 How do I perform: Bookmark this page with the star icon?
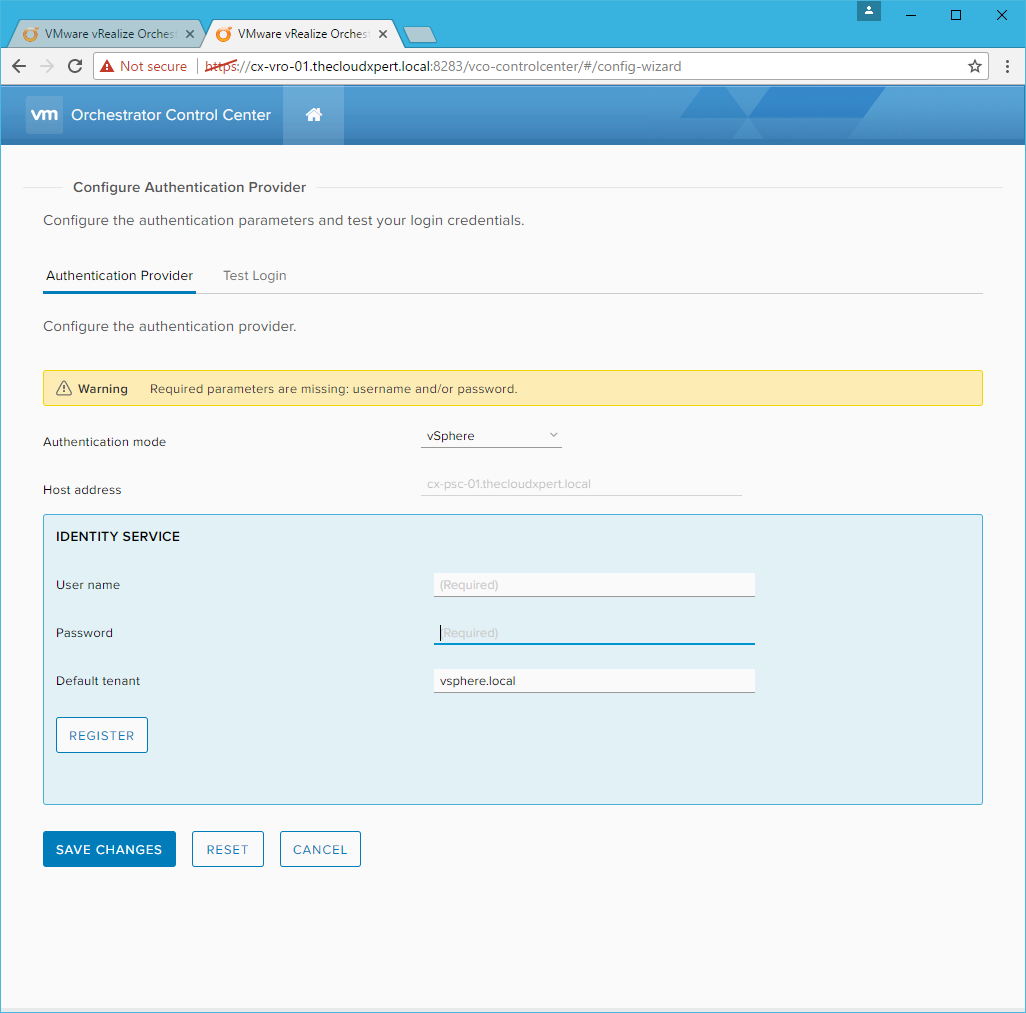pyautogui.click(x=974, y=66)
